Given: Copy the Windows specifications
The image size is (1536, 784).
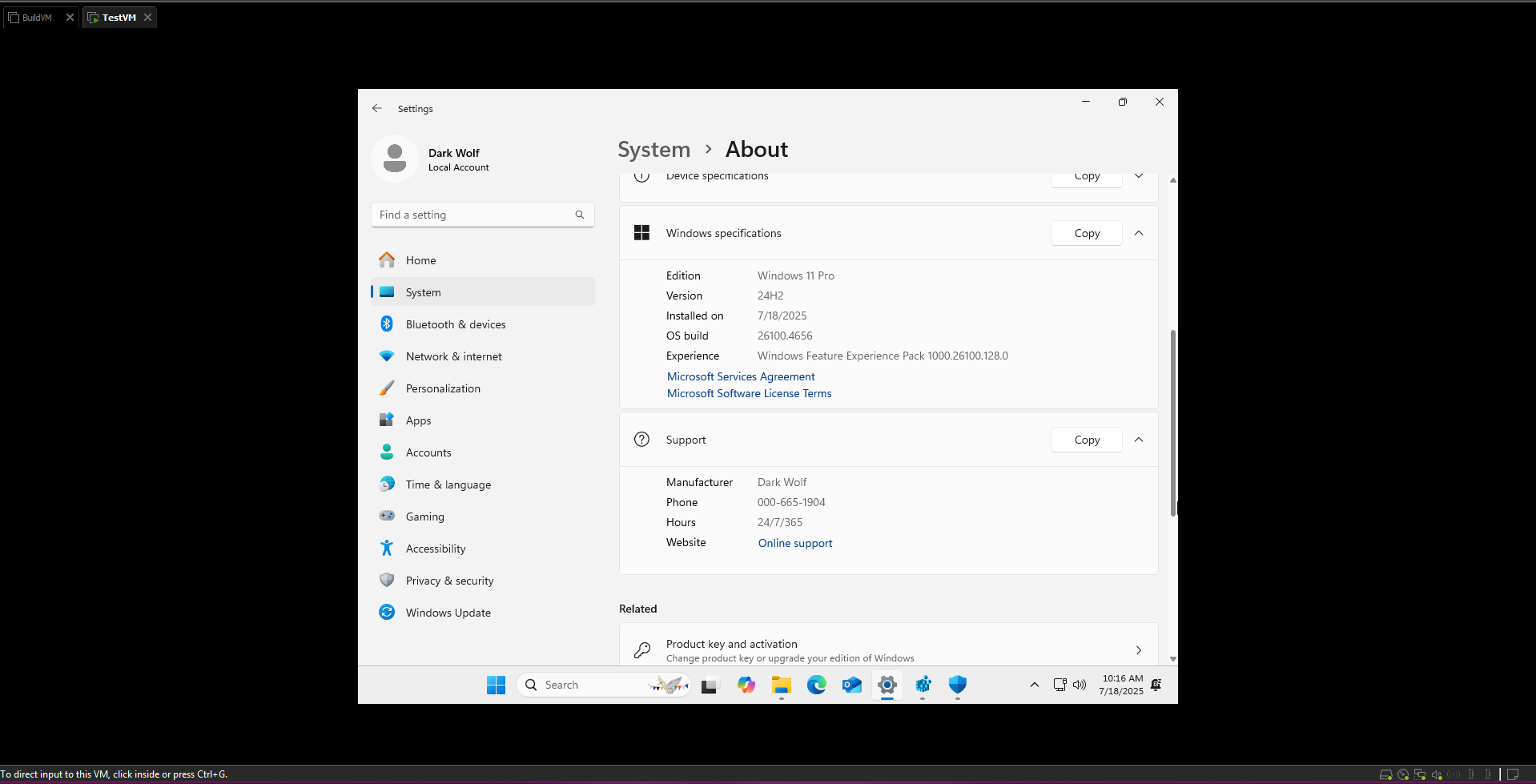Looking at the screenshot, I should (1087, 233).
